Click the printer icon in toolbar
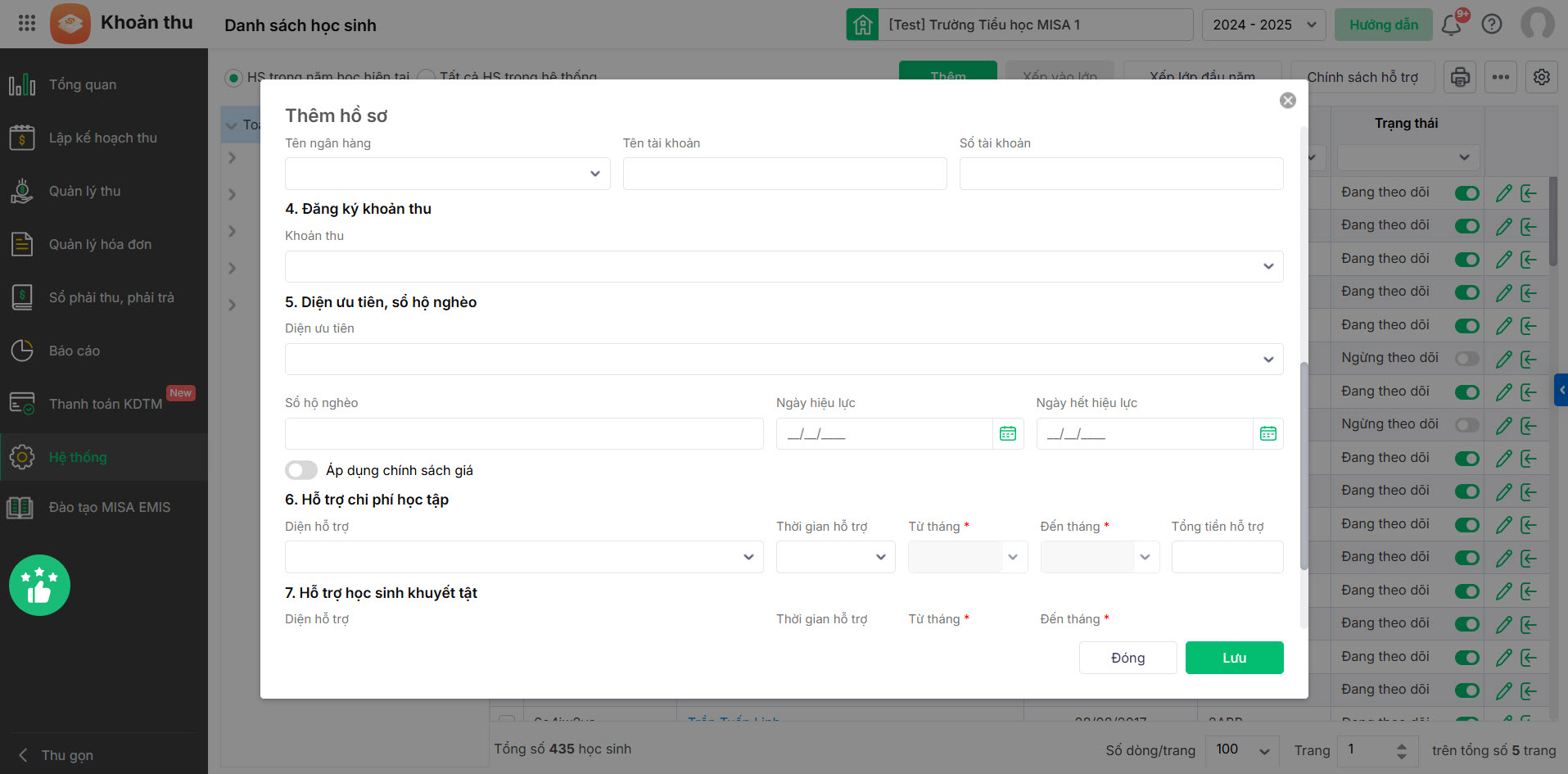 click(x=1460, y=77)
